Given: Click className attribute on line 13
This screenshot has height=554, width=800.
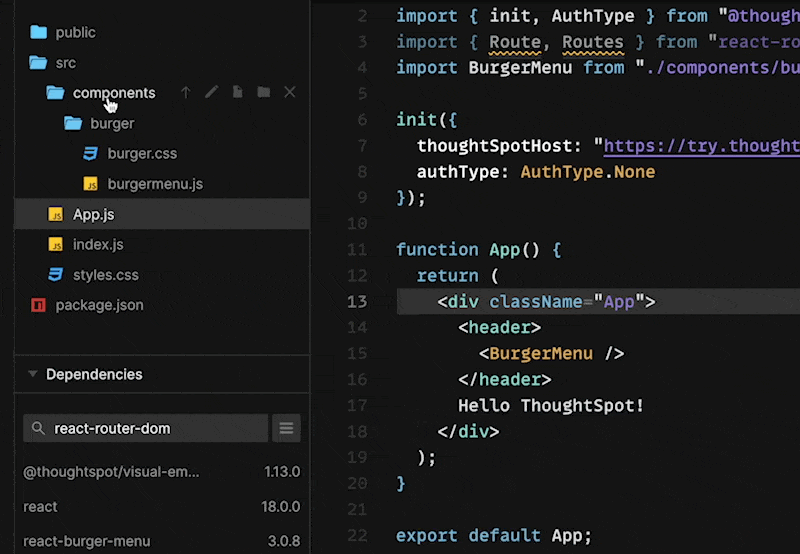Looking at the screenshot, I should tap(536, 302).
